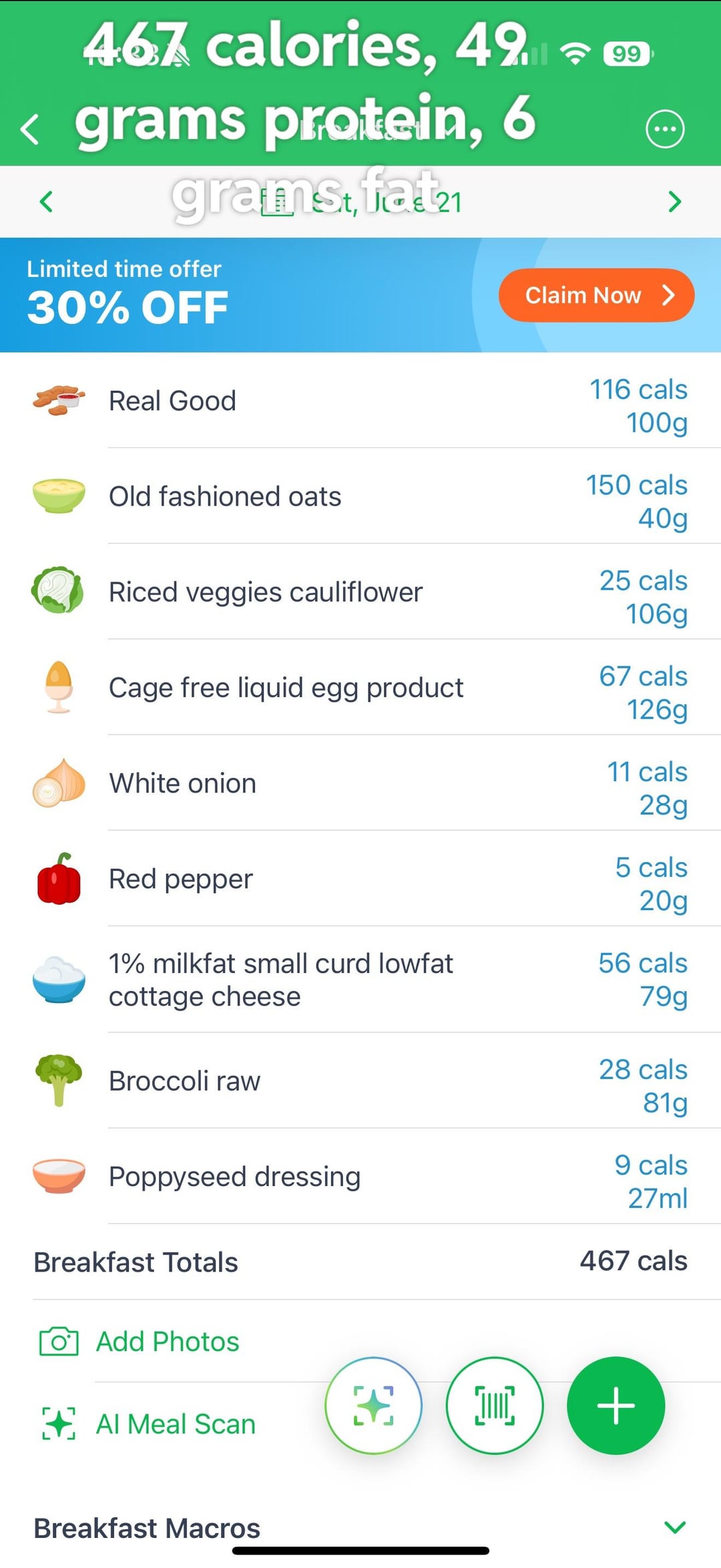Tap the White onion icon
721x1568 pixels.
(x=59, y=783)
